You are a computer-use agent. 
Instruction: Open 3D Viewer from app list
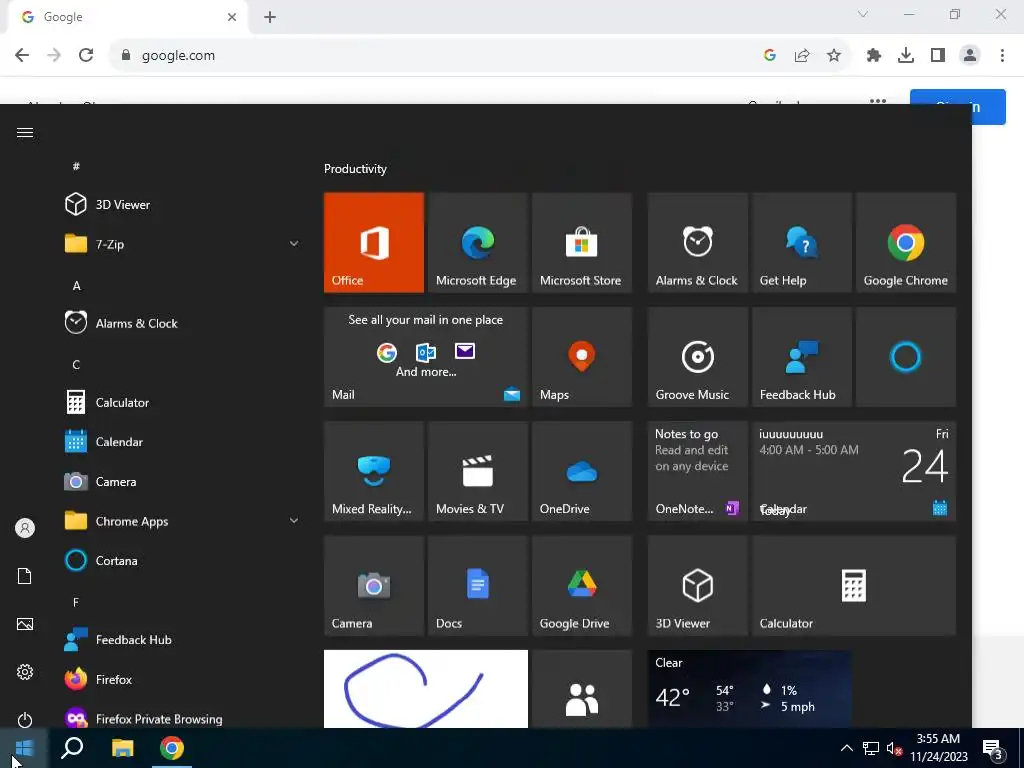point(182,204)
